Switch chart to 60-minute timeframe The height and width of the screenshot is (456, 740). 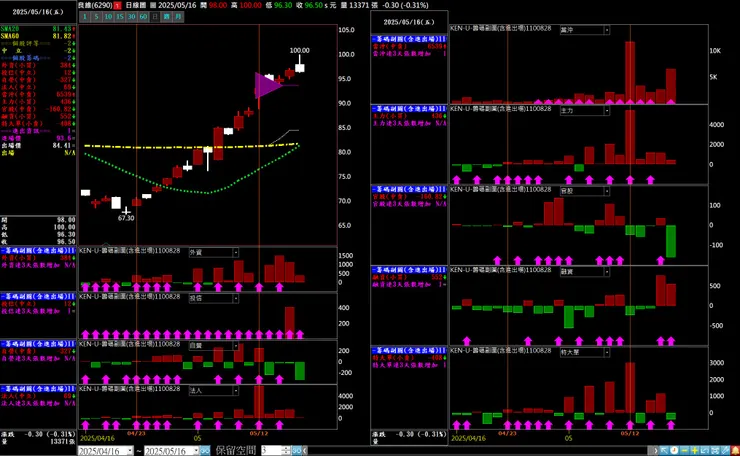pyautogui.click(x=143, y=17)
